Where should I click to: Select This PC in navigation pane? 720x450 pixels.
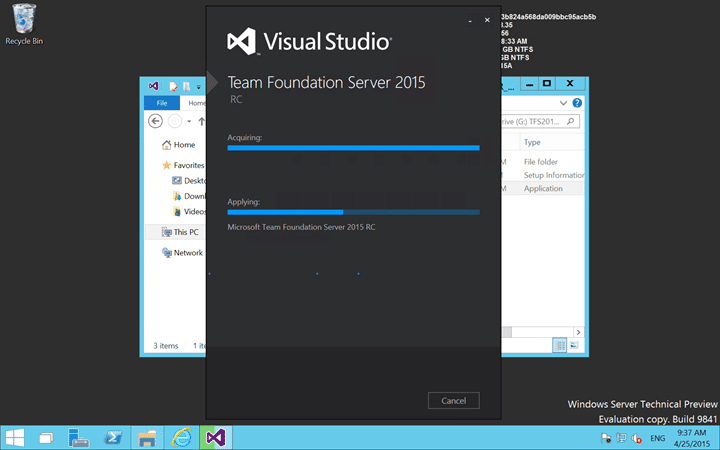tap(180, 232)
